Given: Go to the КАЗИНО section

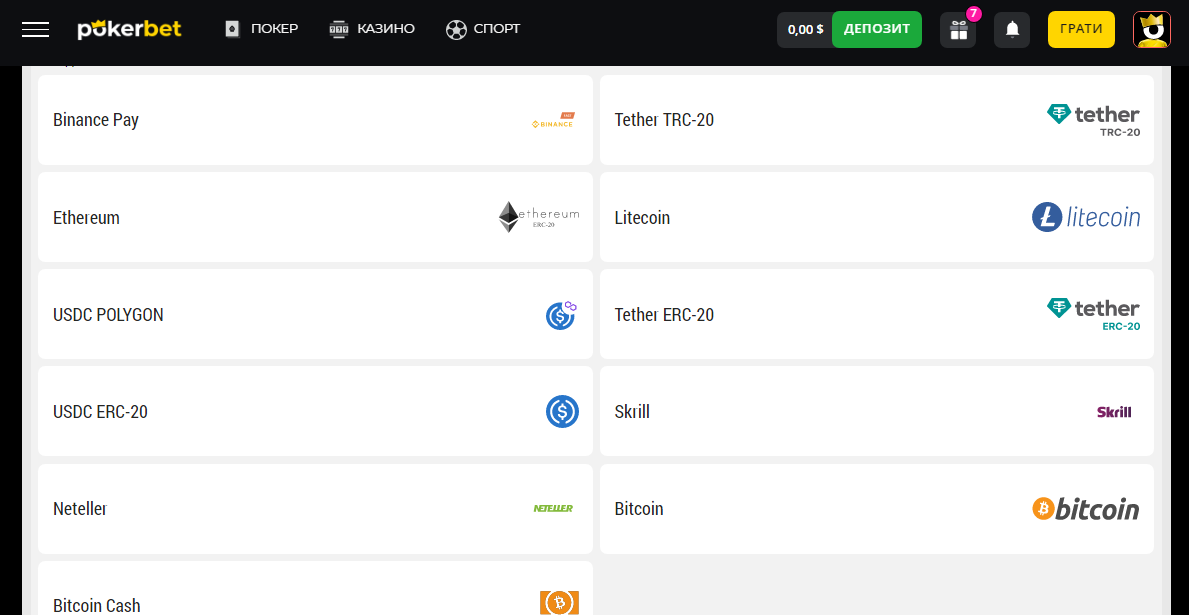Looking at the screenshot, I should pos(372,29).
